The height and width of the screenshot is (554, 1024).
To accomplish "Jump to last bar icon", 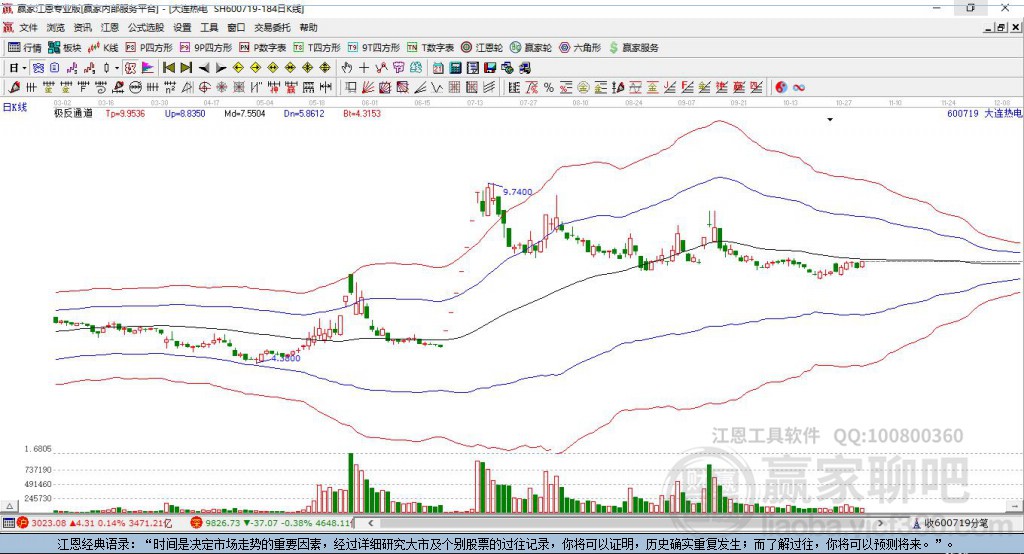I will pos(186,68).
